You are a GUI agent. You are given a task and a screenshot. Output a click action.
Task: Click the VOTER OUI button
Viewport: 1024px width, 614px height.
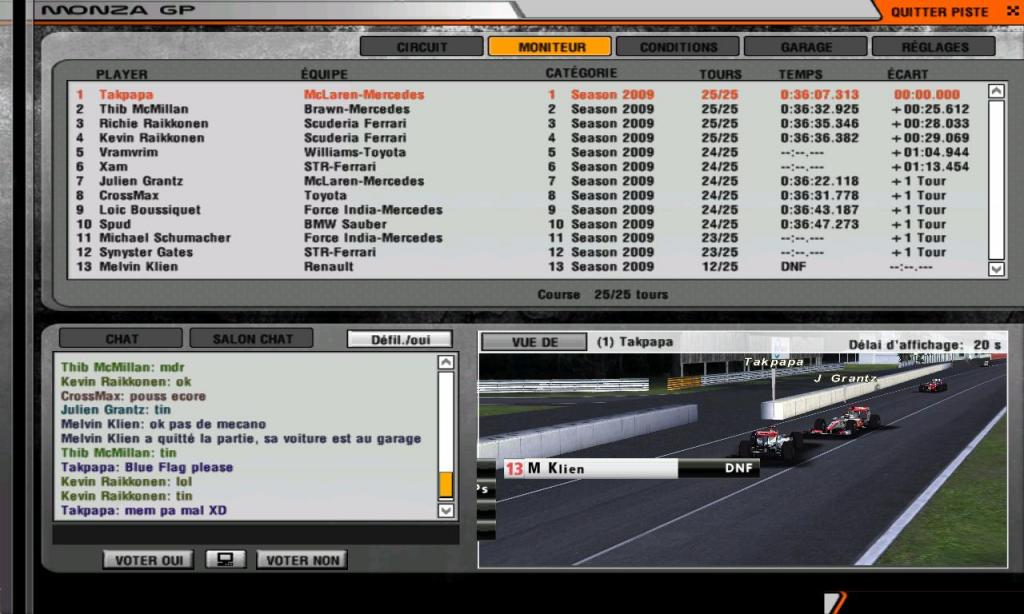(x=148, y=560)
